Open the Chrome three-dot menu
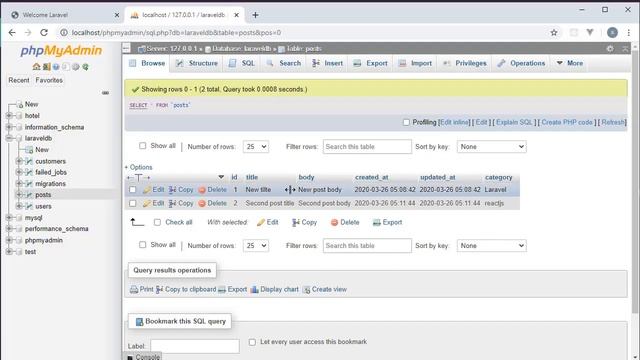Viewport: 640px width, 360px height. 629,33
